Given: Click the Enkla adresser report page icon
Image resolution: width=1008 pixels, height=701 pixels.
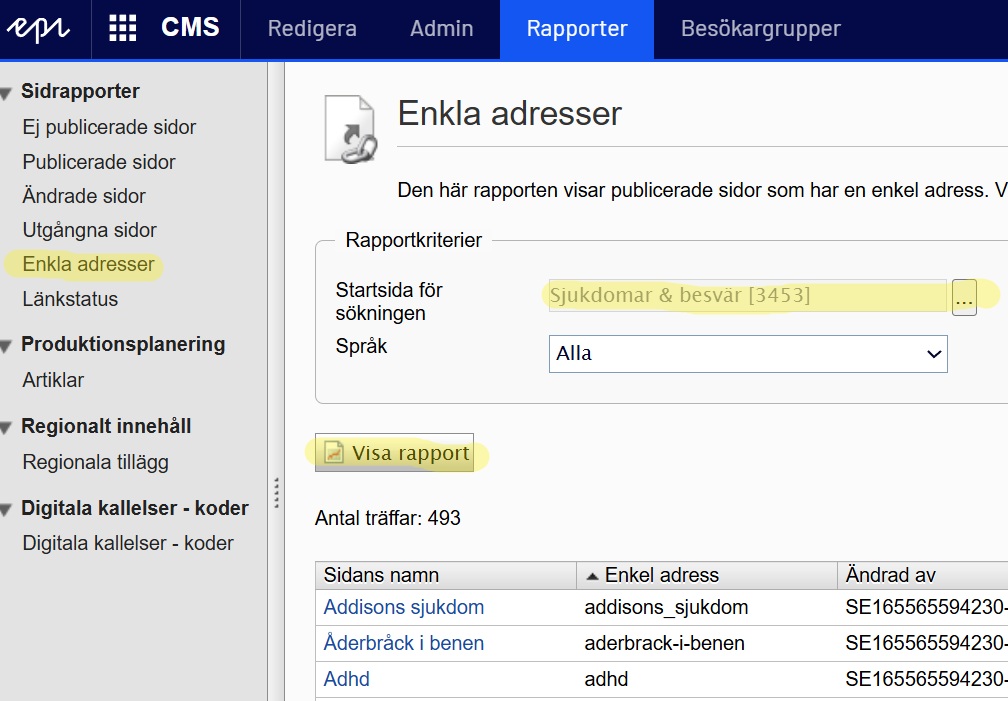Looking at the screenshot, I should 349,129.
